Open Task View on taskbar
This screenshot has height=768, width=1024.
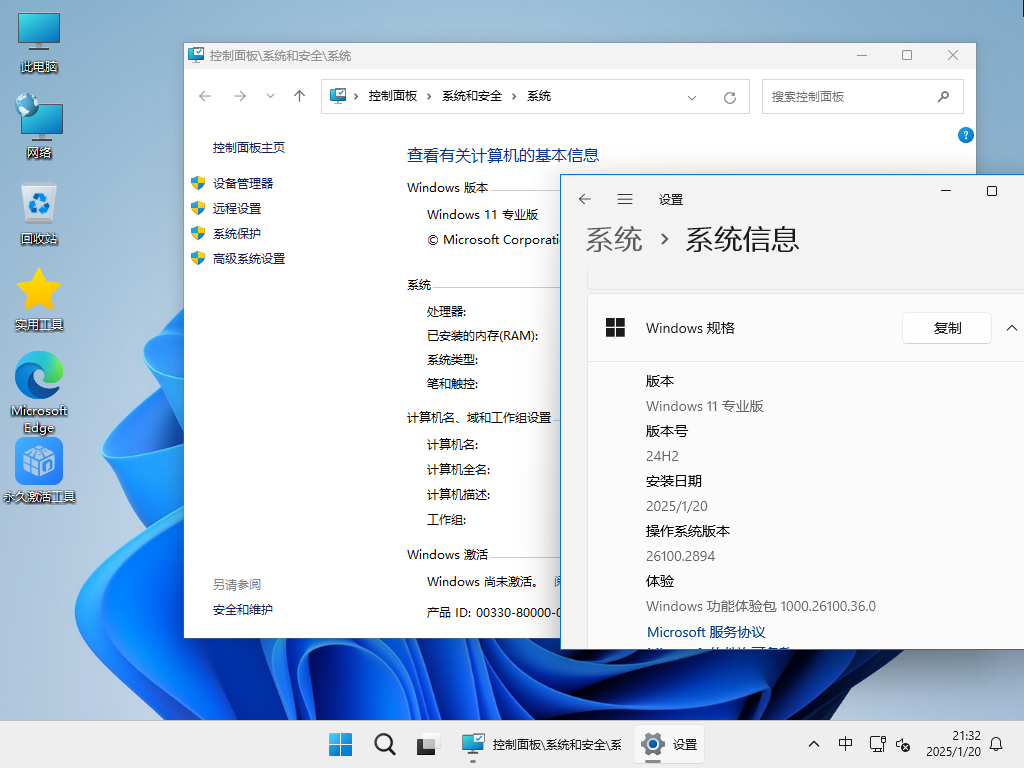point(428,744)
